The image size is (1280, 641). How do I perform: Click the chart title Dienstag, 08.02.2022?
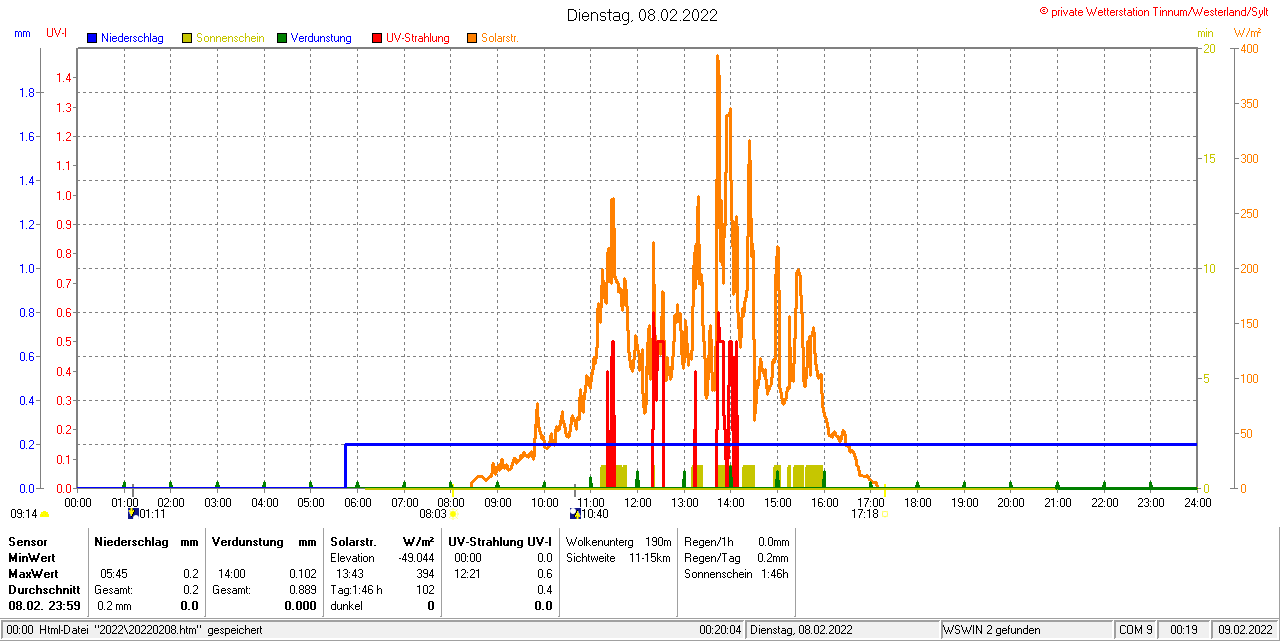(642, 15)
